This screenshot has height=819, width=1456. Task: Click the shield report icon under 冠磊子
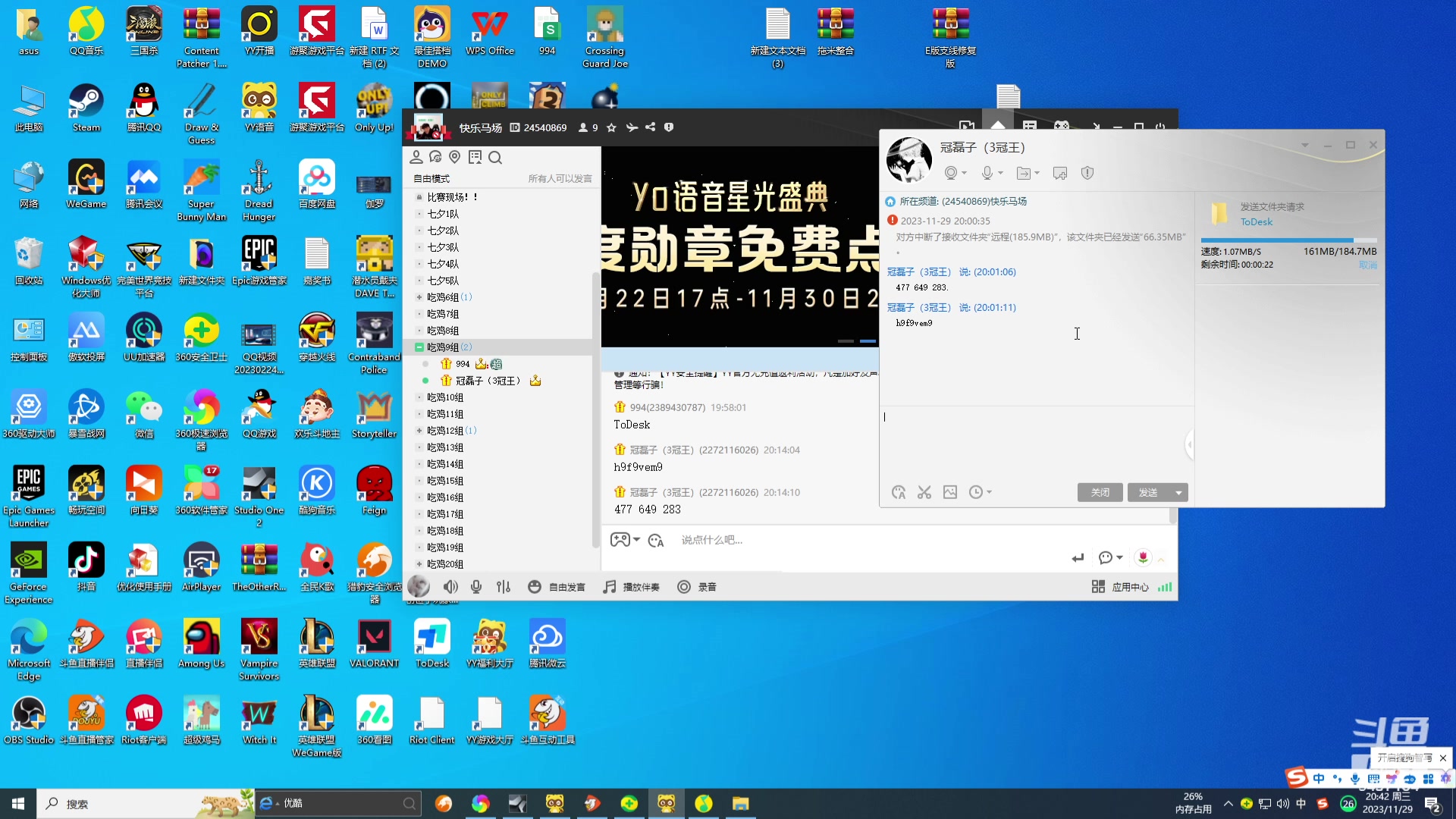[1087, 174]
